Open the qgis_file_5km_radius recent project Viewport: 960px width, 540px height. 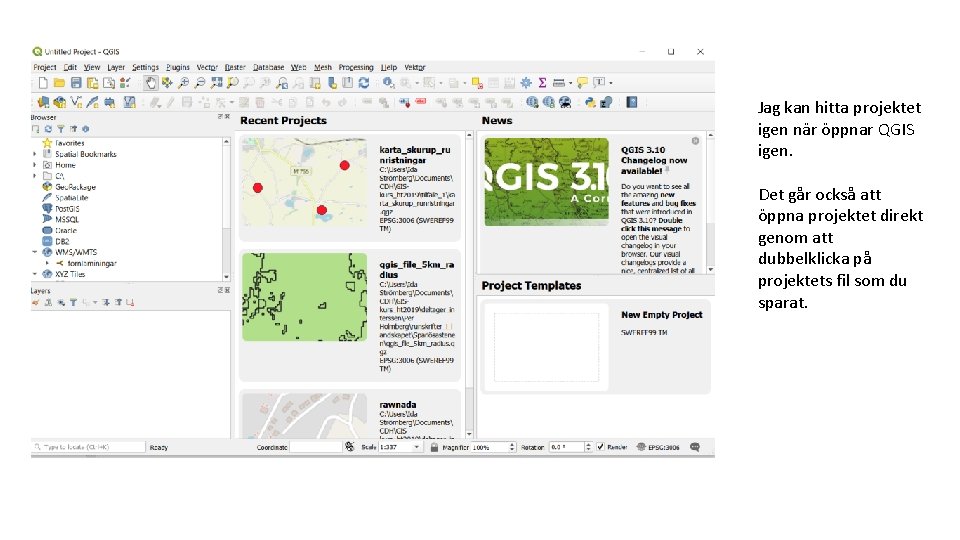point(350,315)
